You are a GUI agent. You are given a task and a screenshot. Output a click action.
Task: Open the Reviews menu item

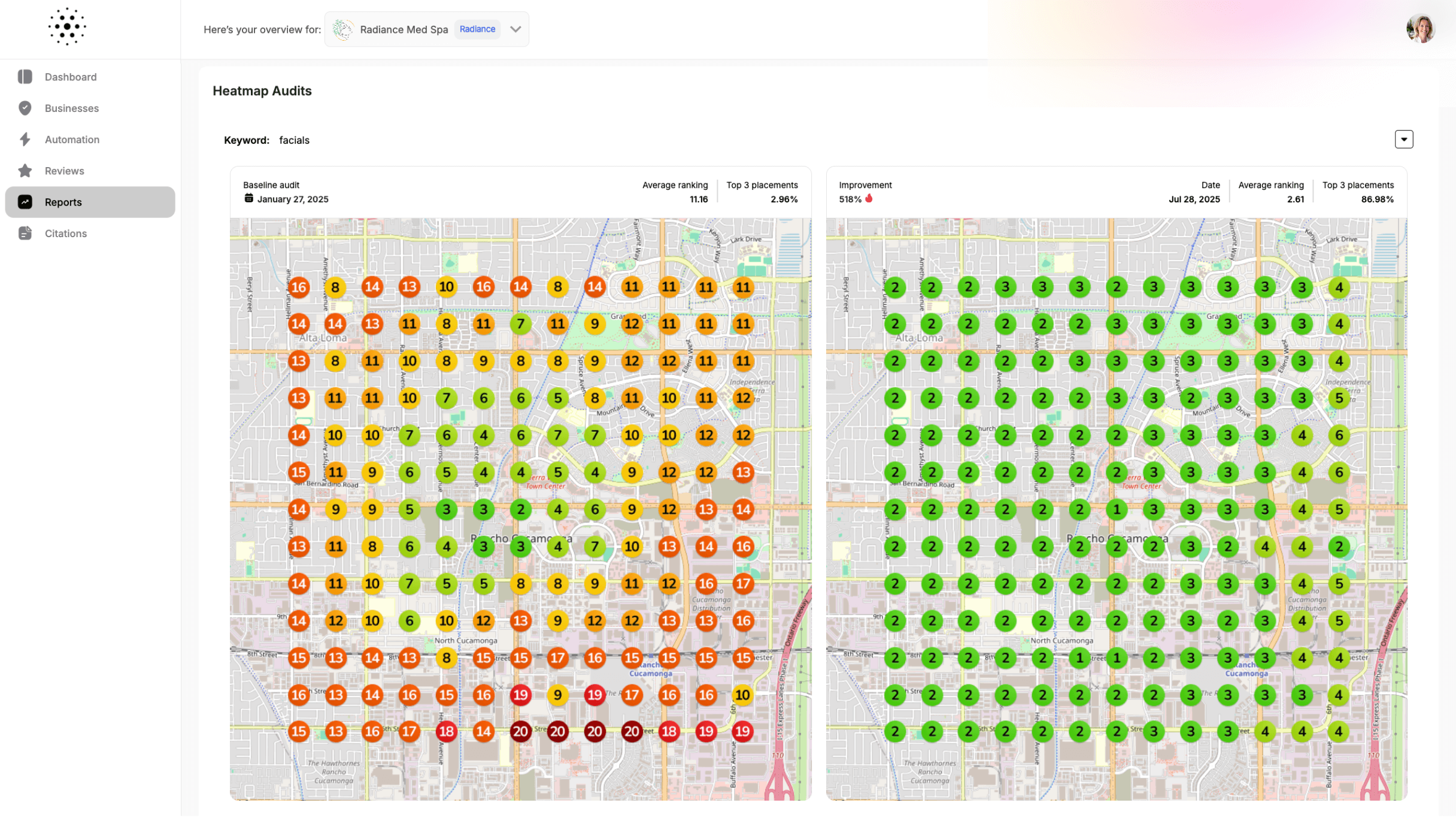pos(64,171)
